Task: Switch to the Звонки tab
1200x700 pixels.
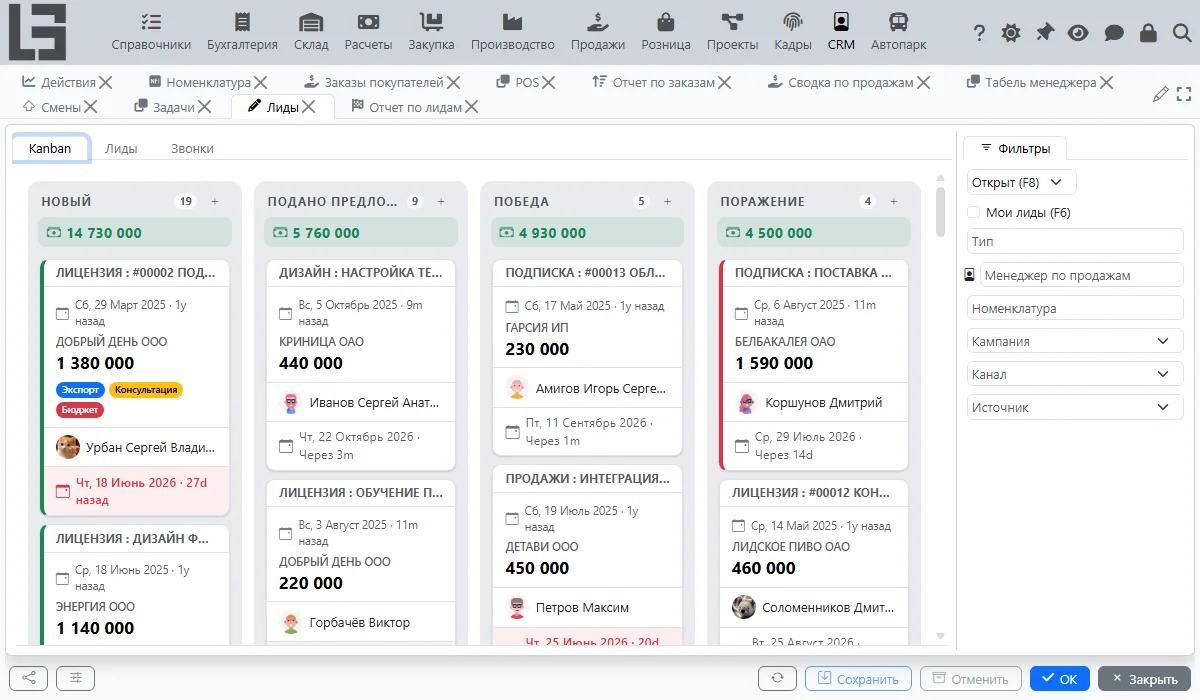Action: point(192,148)
